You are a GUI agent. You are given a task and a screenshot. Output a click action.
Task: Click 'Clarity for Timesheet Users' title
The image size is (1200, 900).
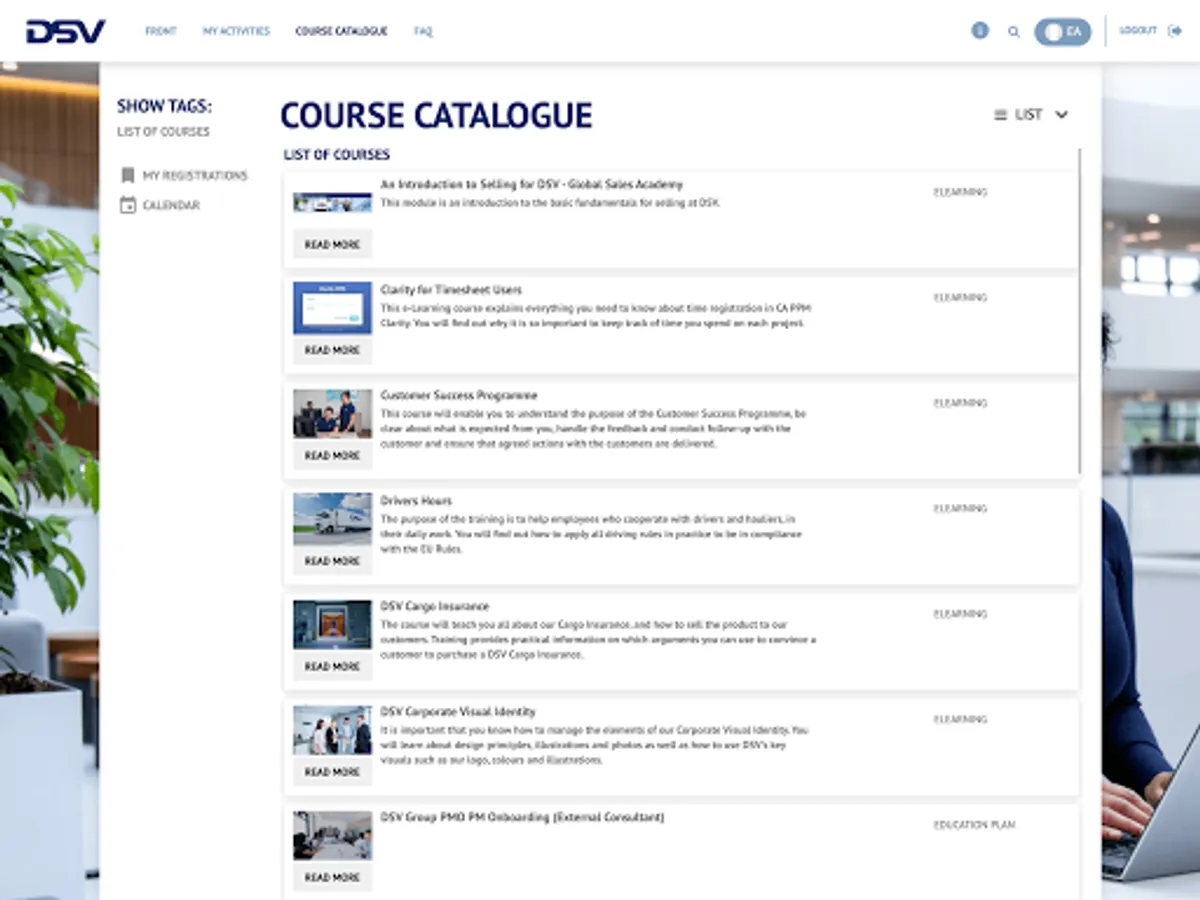451,290
